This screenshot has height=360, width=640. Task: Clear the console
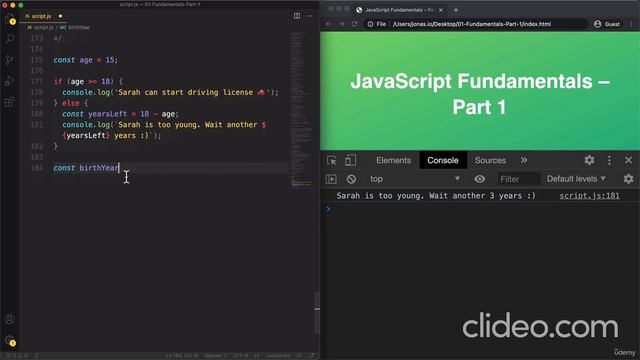tap(351, 179)
